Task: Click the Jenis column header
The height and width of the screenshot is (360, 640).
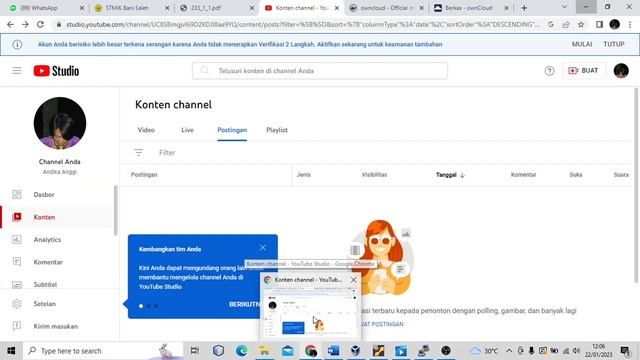Action: pyautogui.click(x=304, y=175)
